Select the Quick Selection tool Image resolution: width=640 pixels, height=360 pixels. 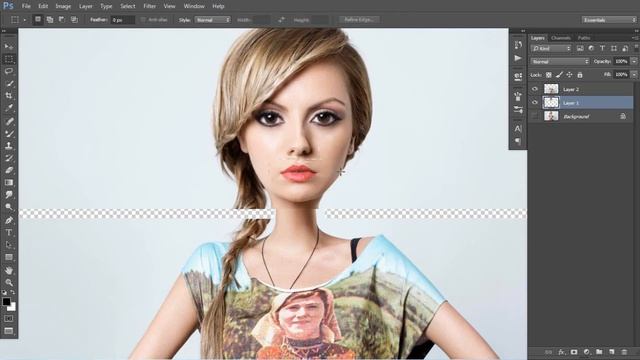[9, 83]
